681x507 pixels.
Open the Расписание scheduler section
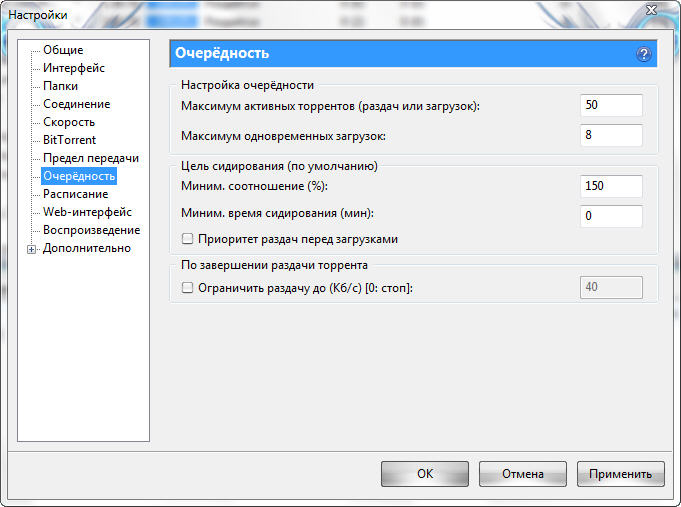pyautogui.click(x=75, y=194)
